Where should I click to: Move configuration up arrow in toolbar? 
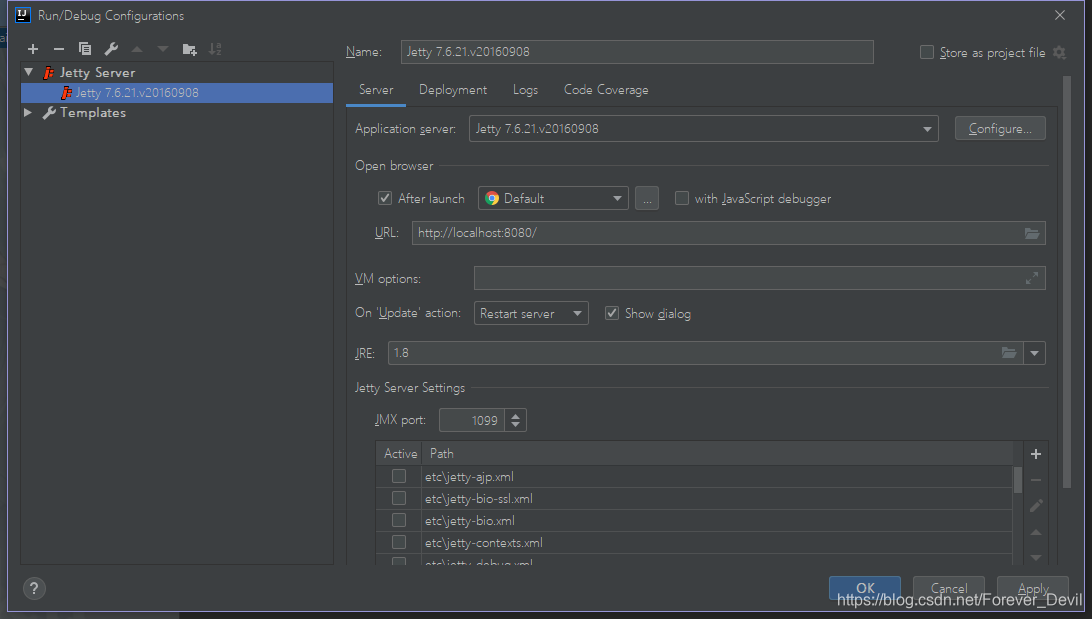pyautogui.click(x=136, y=49)
